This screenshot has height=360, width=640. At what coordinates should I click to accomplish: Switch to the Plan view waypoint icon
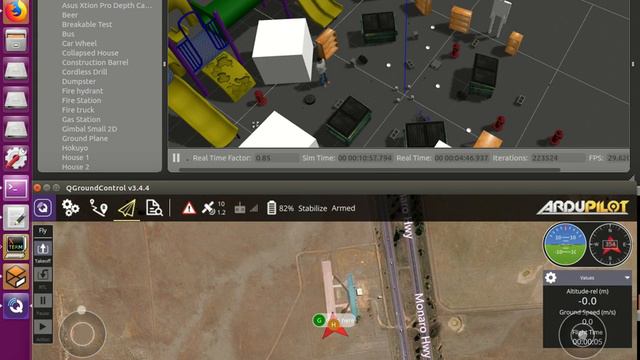tap(98, 208)
